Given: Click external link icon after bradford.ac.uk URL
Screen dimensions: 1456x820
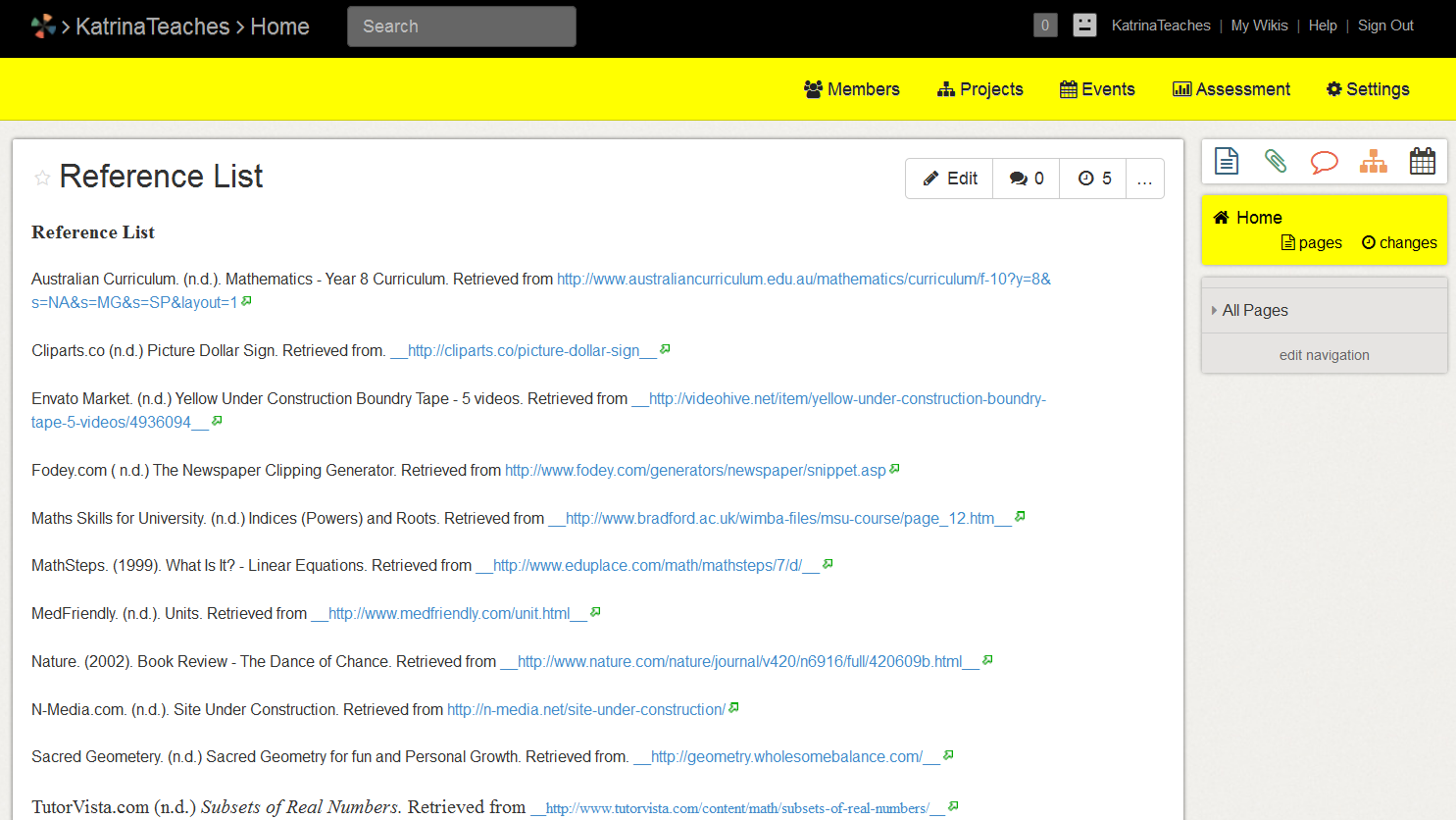Looking at the screenshot, I should (1020, 516).
